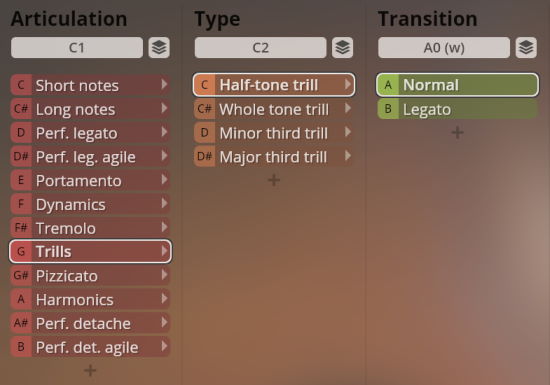
Task: Click the A0 (w) keyswitch field
Action: tap(444, 47)
